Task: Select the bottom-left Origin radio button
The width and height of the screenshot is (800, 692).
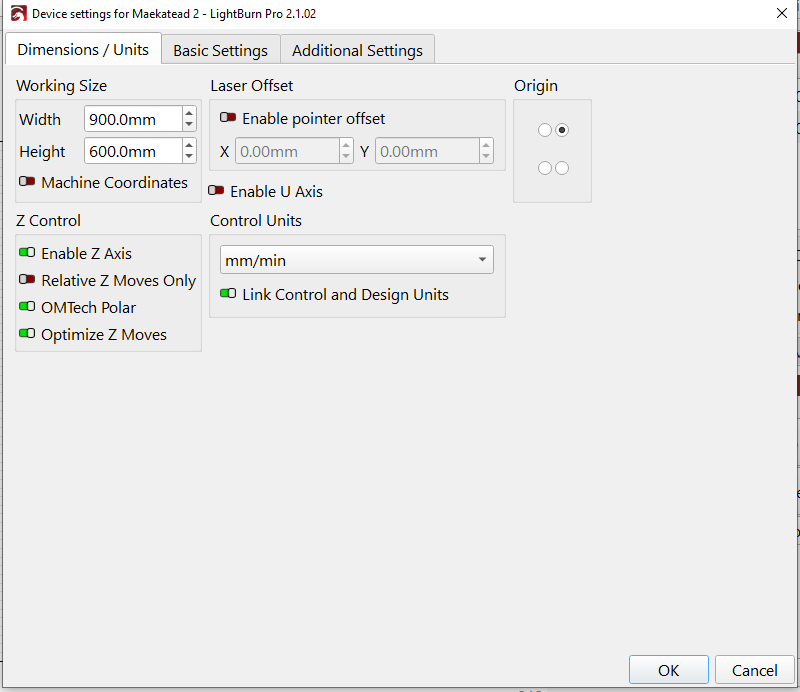Action: coord(545,168)
